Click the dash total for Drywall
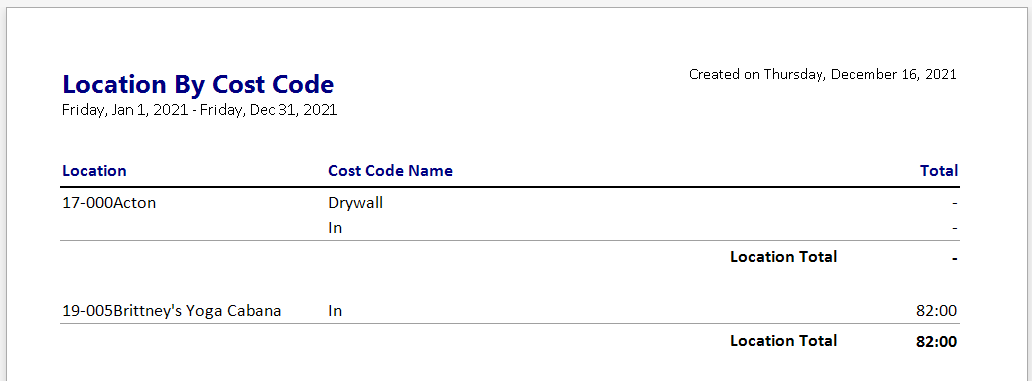Image resolution: width=1032 pixels, height=381 pixels. click(954, 203)
